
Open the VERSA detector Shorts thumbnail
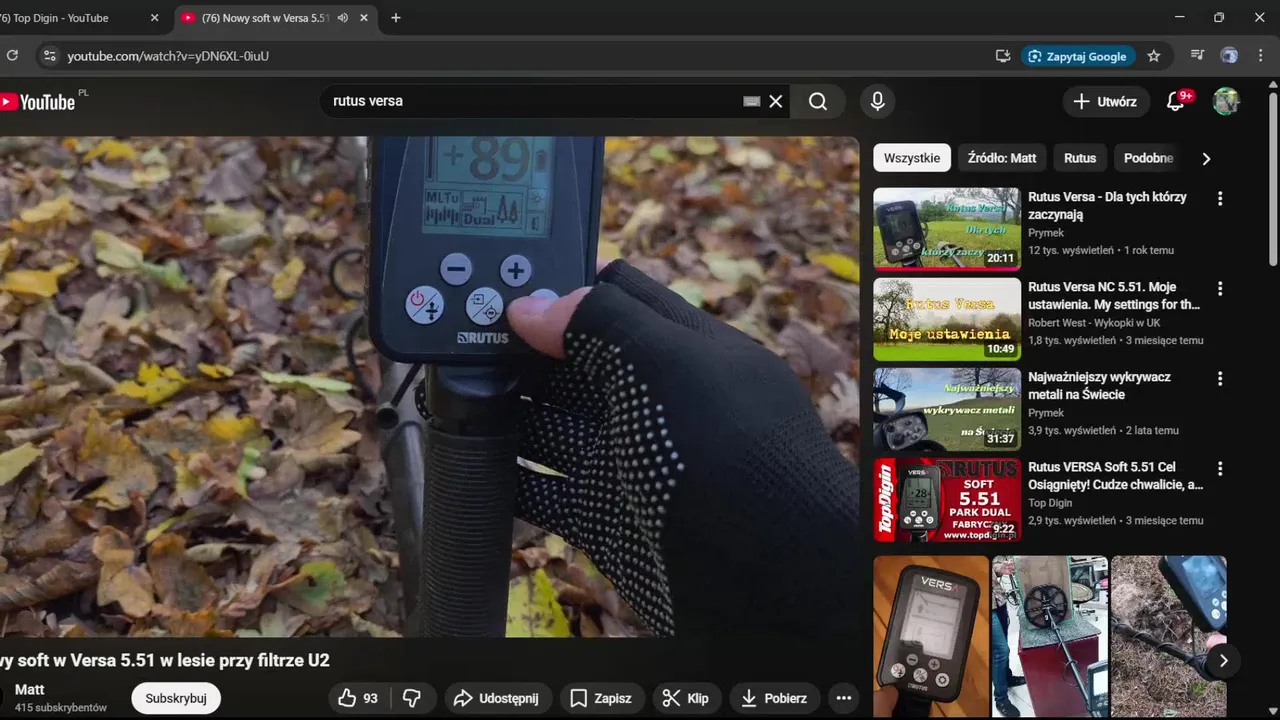(x=931, y=637)
